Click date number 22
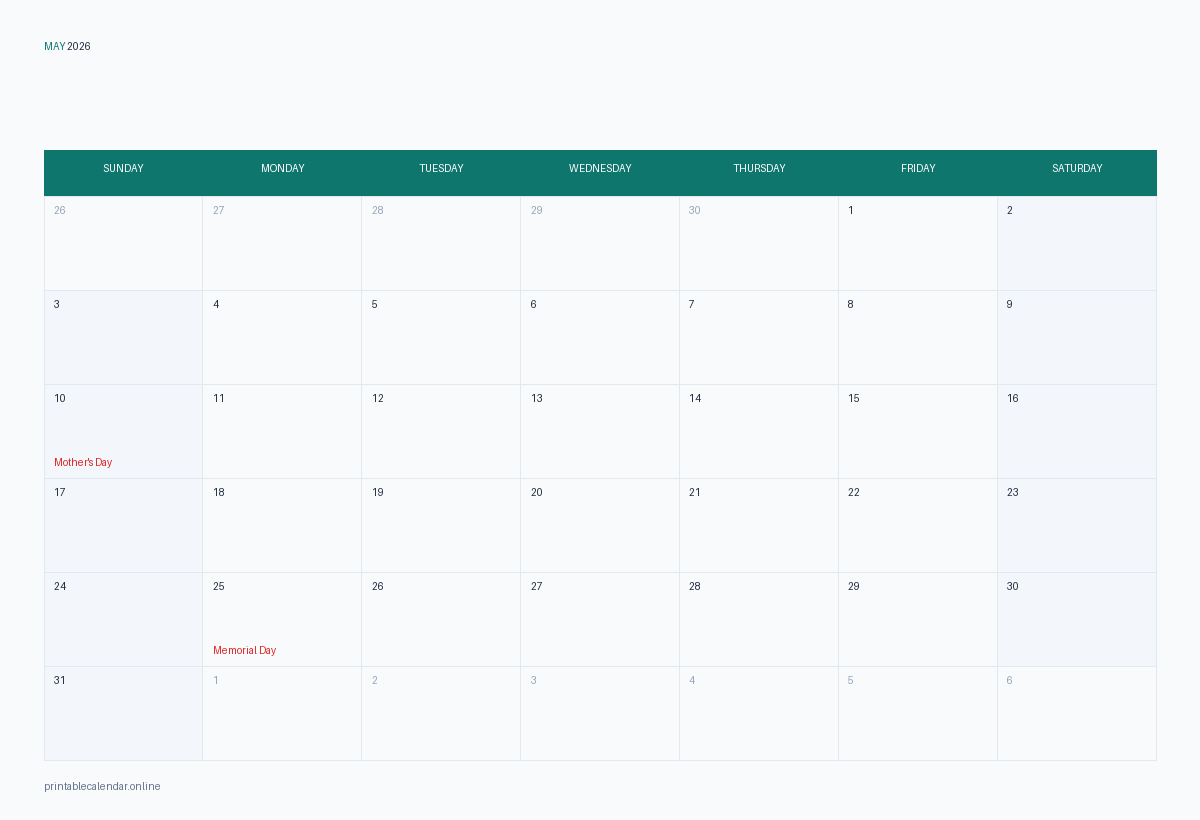Image resolution: width=1200 pixels, height=820 pixels. (x=854, y=493)
